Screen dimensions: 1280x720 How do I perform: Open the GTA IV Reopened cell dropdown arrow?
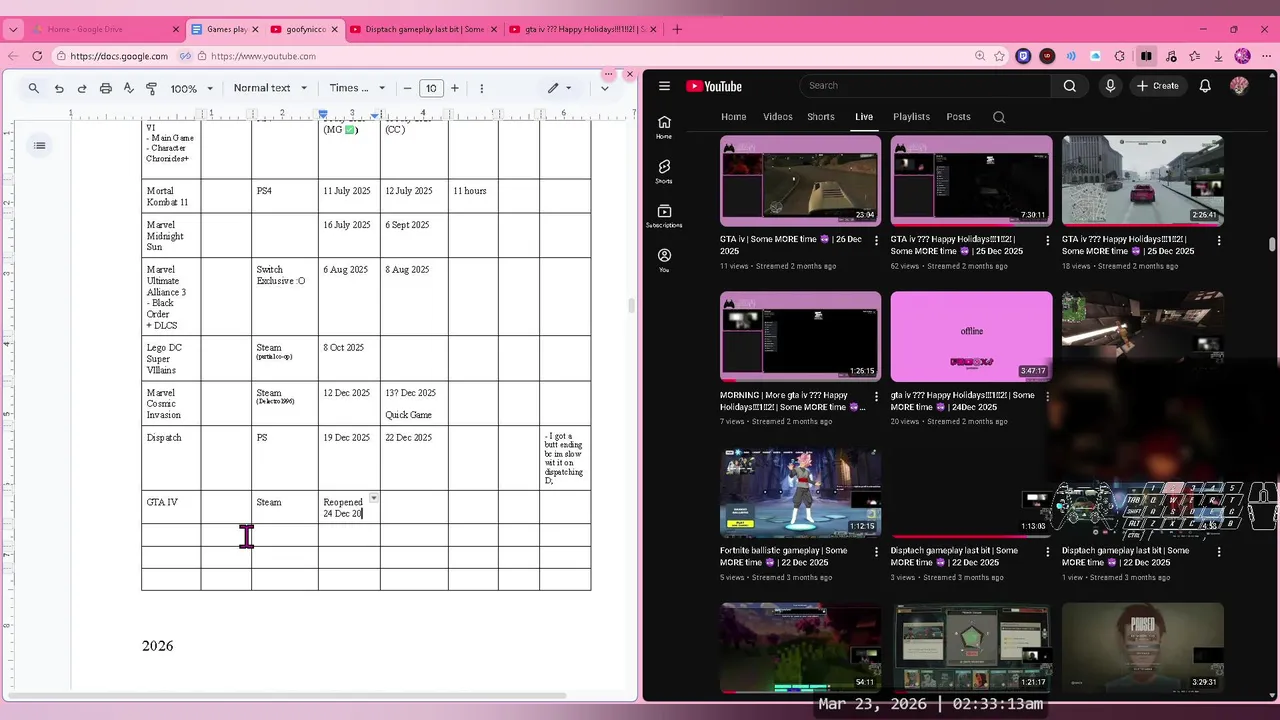pyautogui.click(x=373, y=498)
